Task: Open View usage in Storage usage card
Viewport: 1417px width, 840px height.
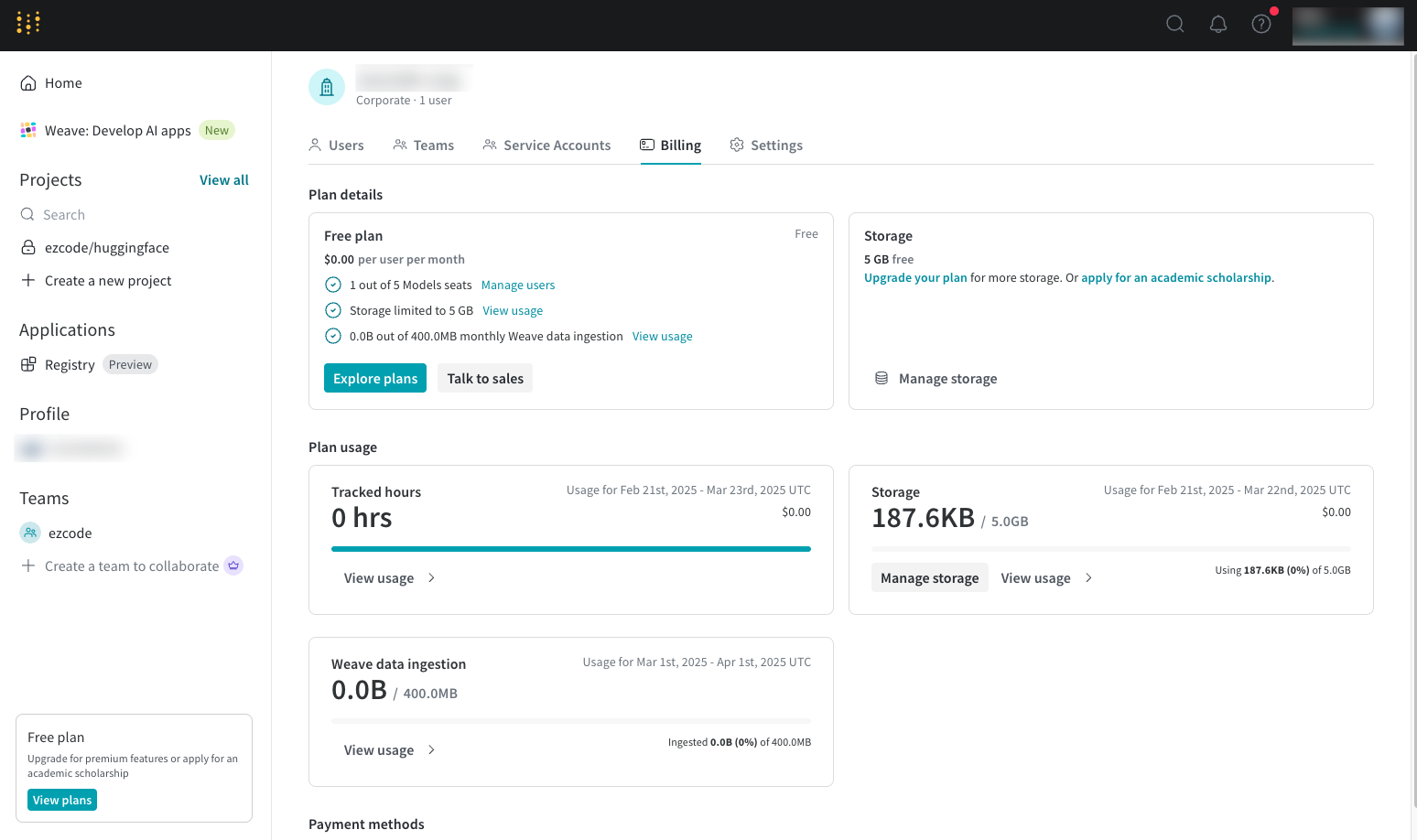Action: pos(1035,578)
